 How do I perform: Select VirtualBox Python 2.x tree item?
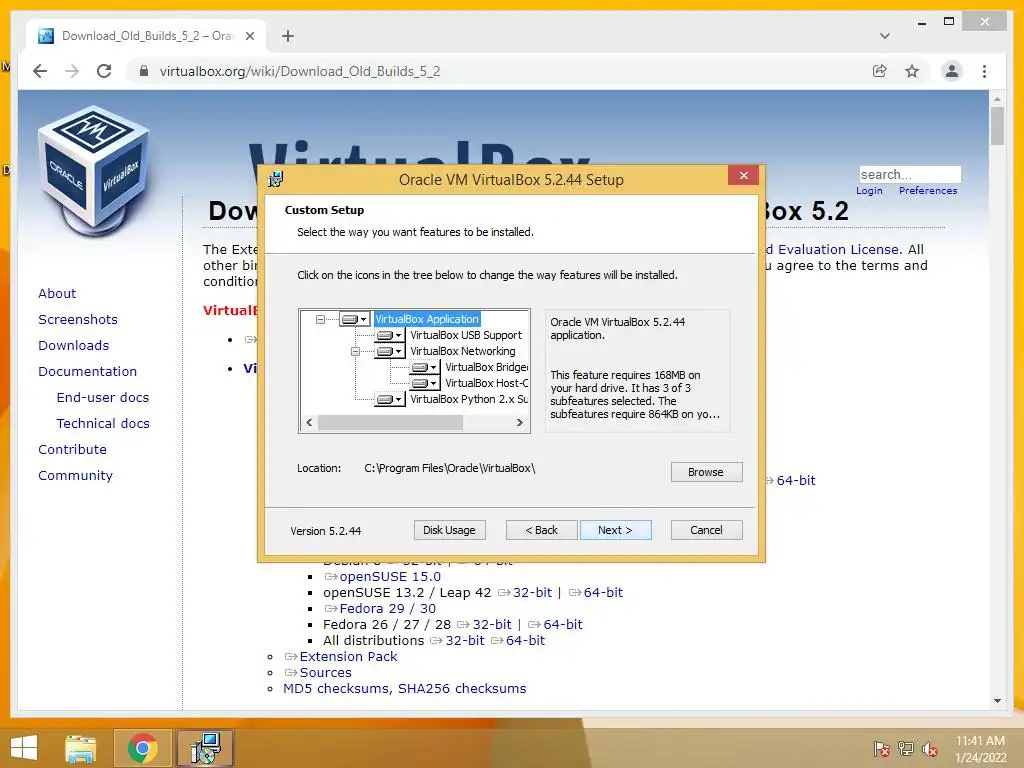[469, 399]
